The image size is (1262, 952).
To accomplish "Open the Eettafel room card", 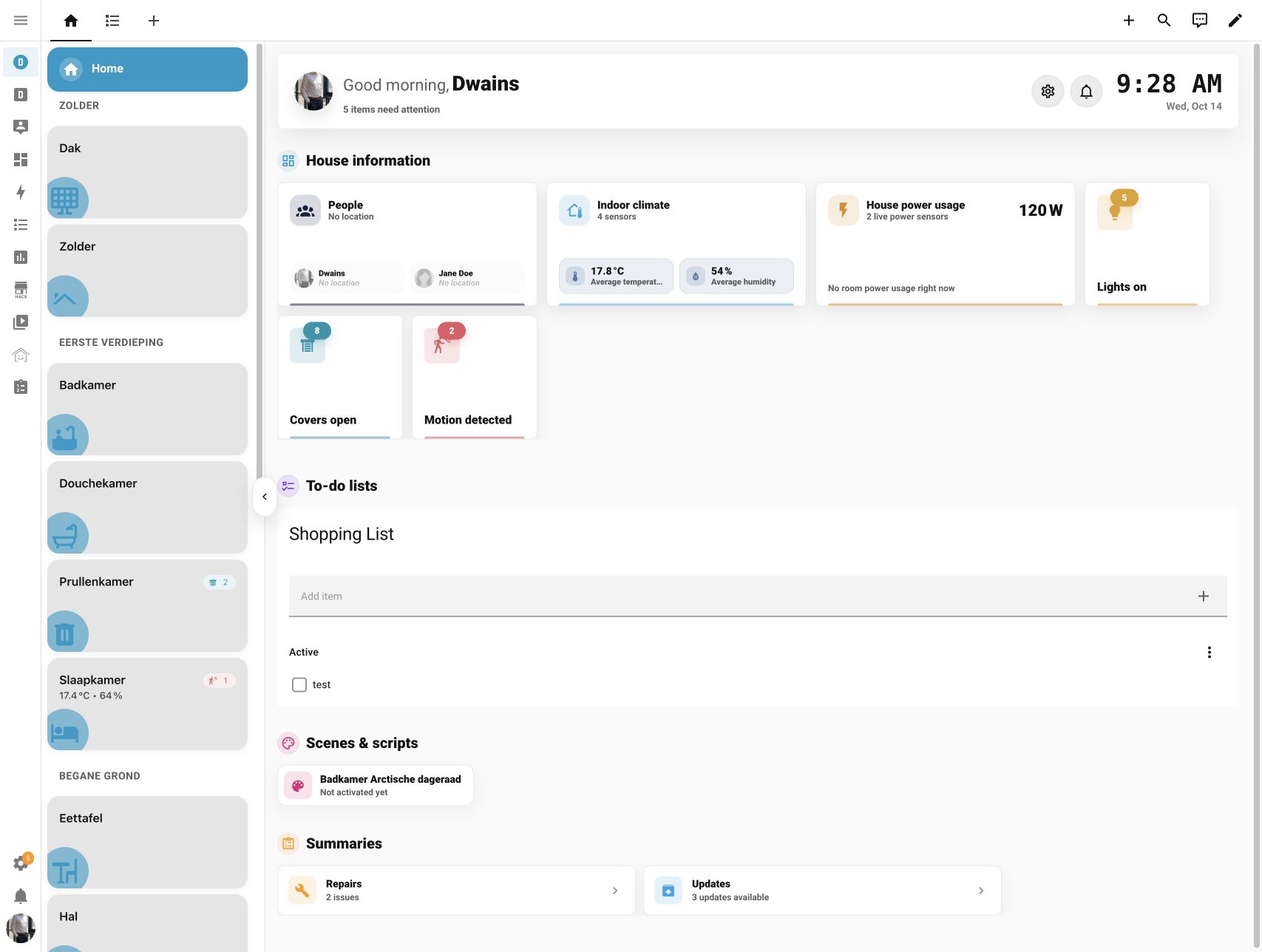I will (x=147, y=842).
